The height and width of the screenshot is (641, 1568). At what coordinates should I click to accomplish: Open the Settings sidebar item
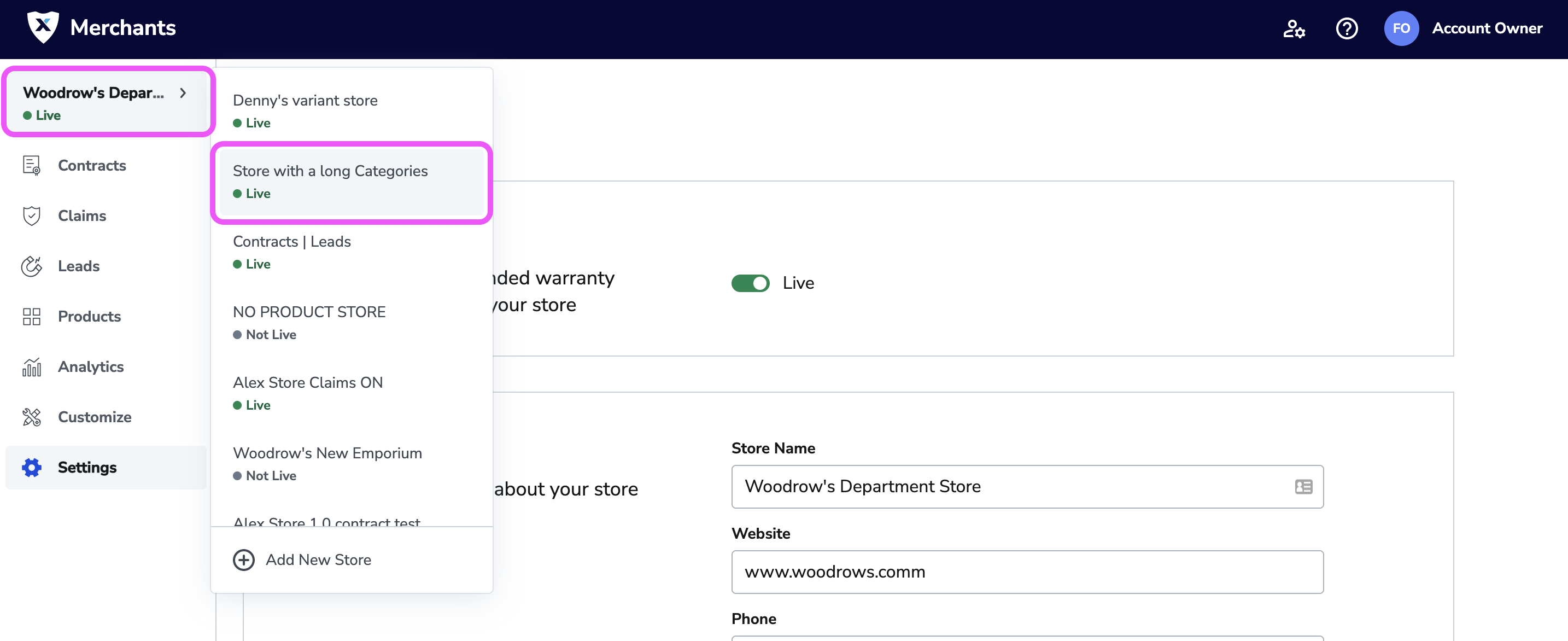point(87,468)
